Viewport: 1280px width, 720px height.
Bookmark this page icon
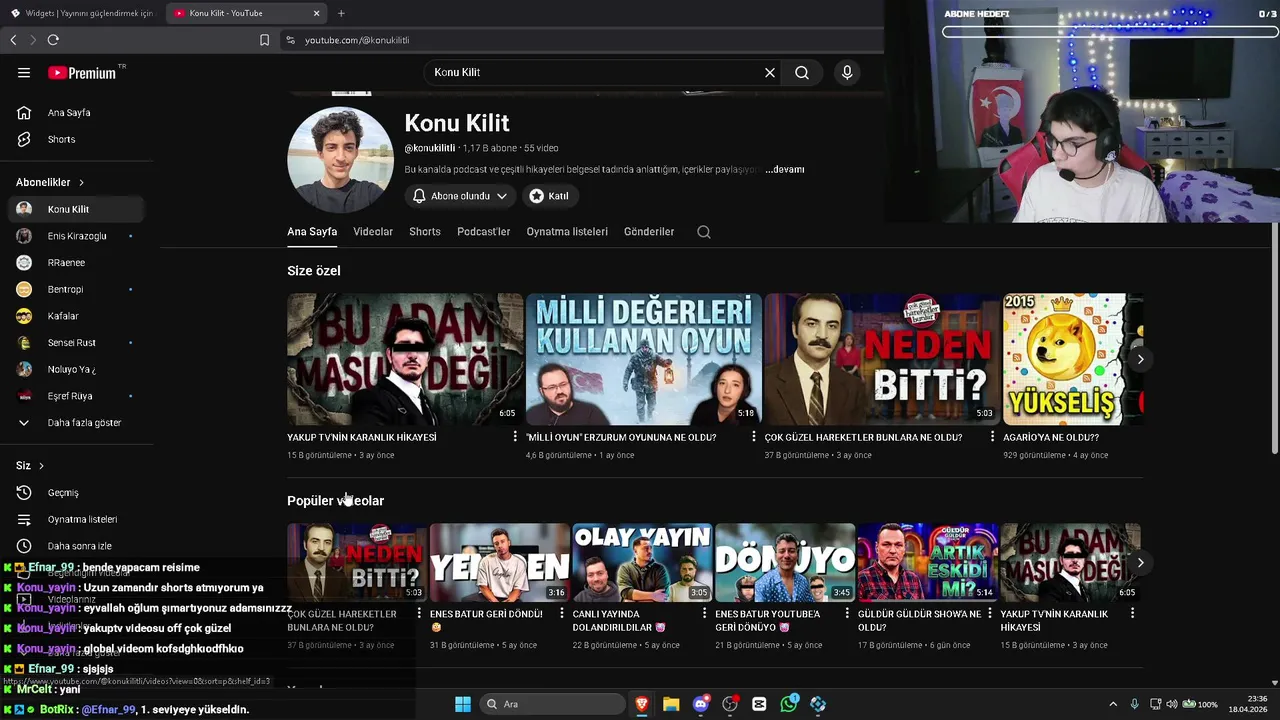(x=264, y=40)
